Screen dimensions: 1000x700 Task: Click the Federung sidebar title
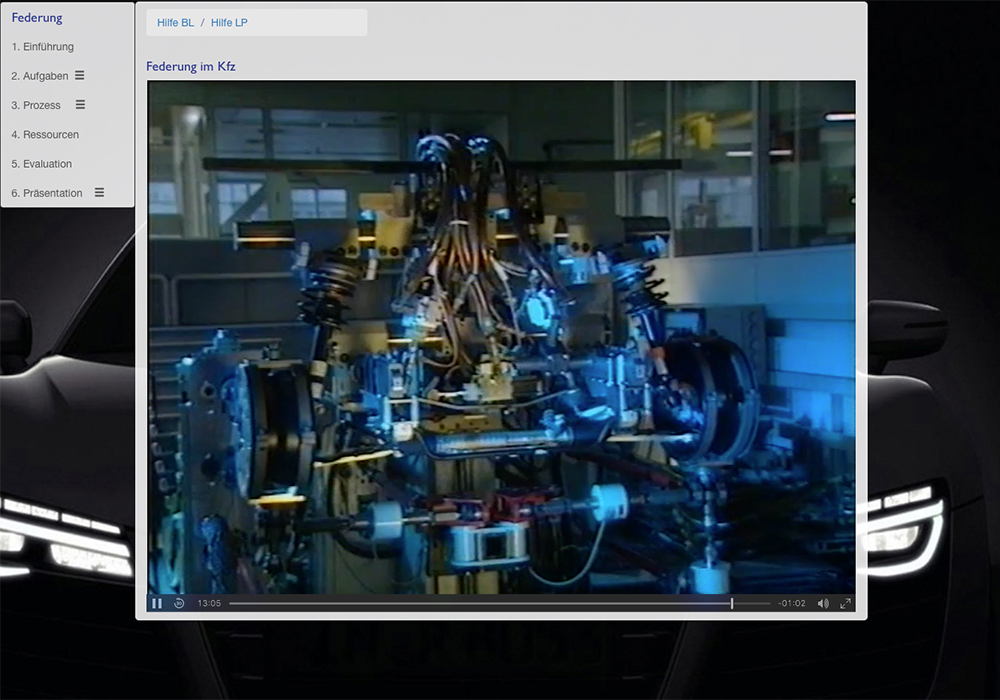37,18
